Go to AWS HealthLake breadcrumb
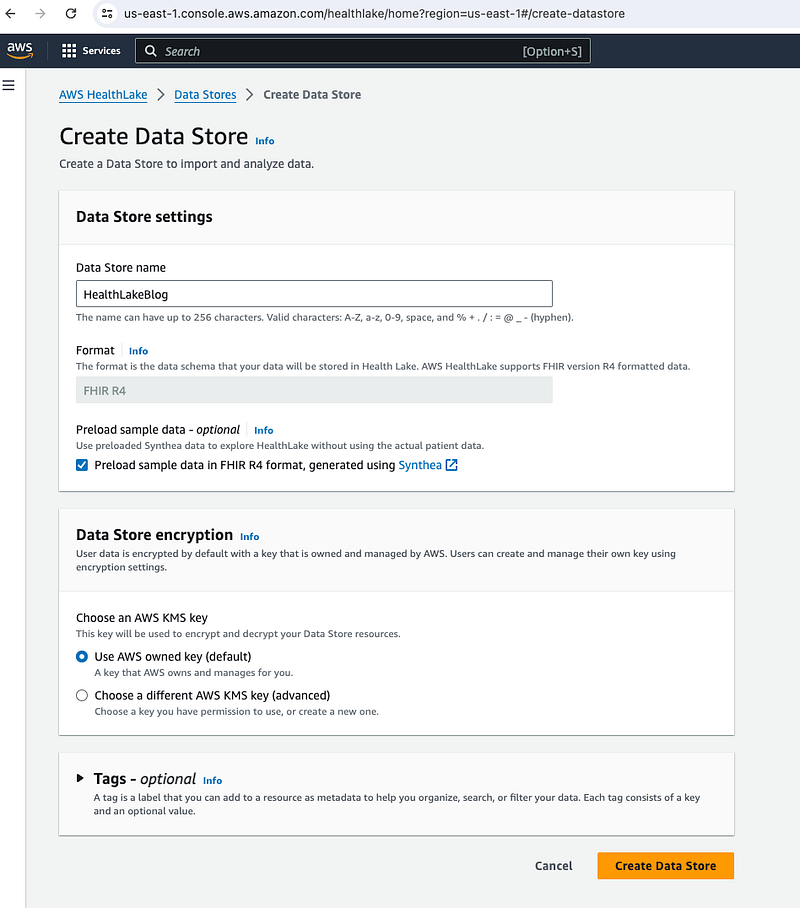800x908 pixels. click(103, 95)
